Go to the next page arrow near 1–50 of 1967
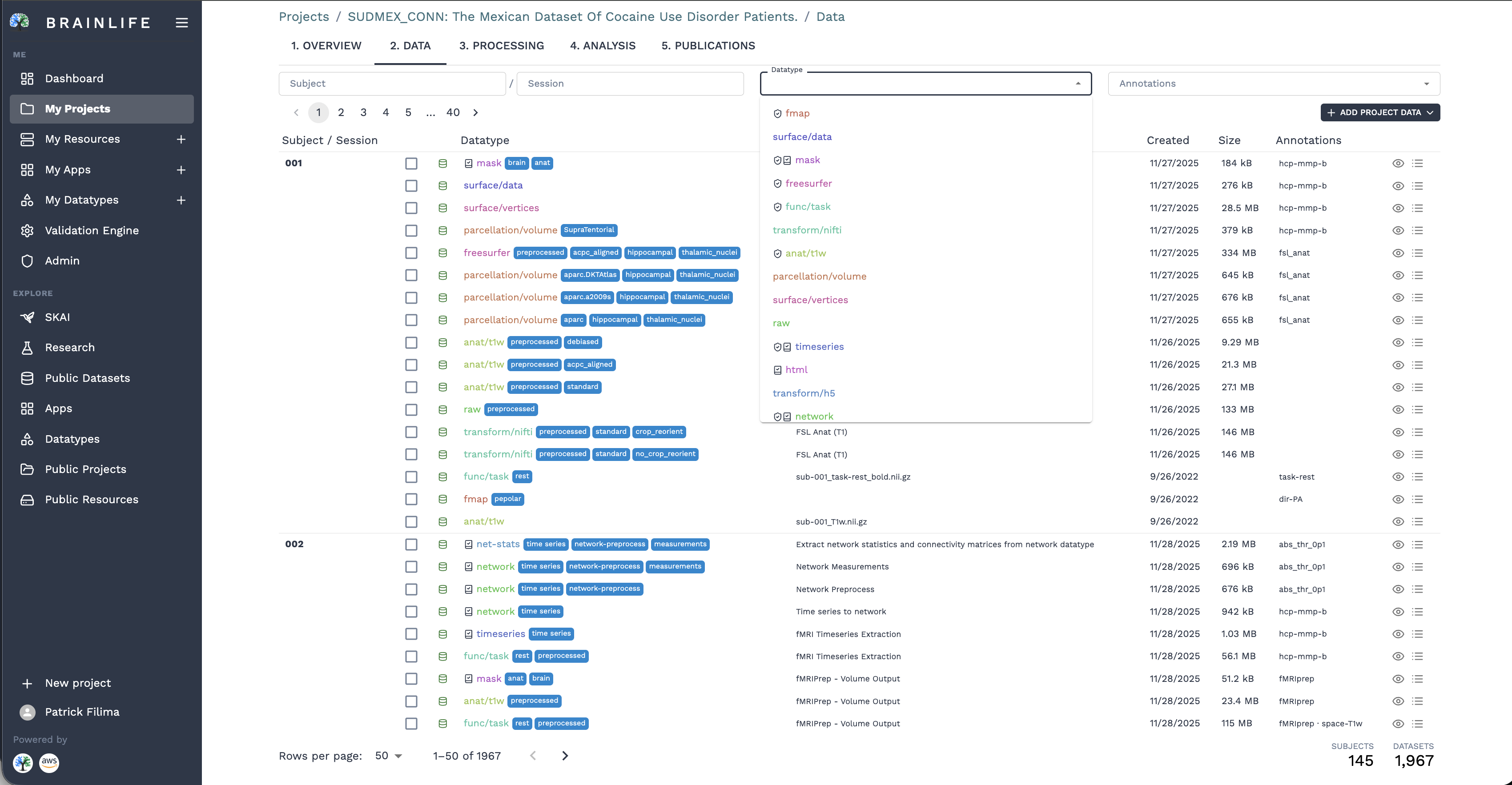 (565, 756)
